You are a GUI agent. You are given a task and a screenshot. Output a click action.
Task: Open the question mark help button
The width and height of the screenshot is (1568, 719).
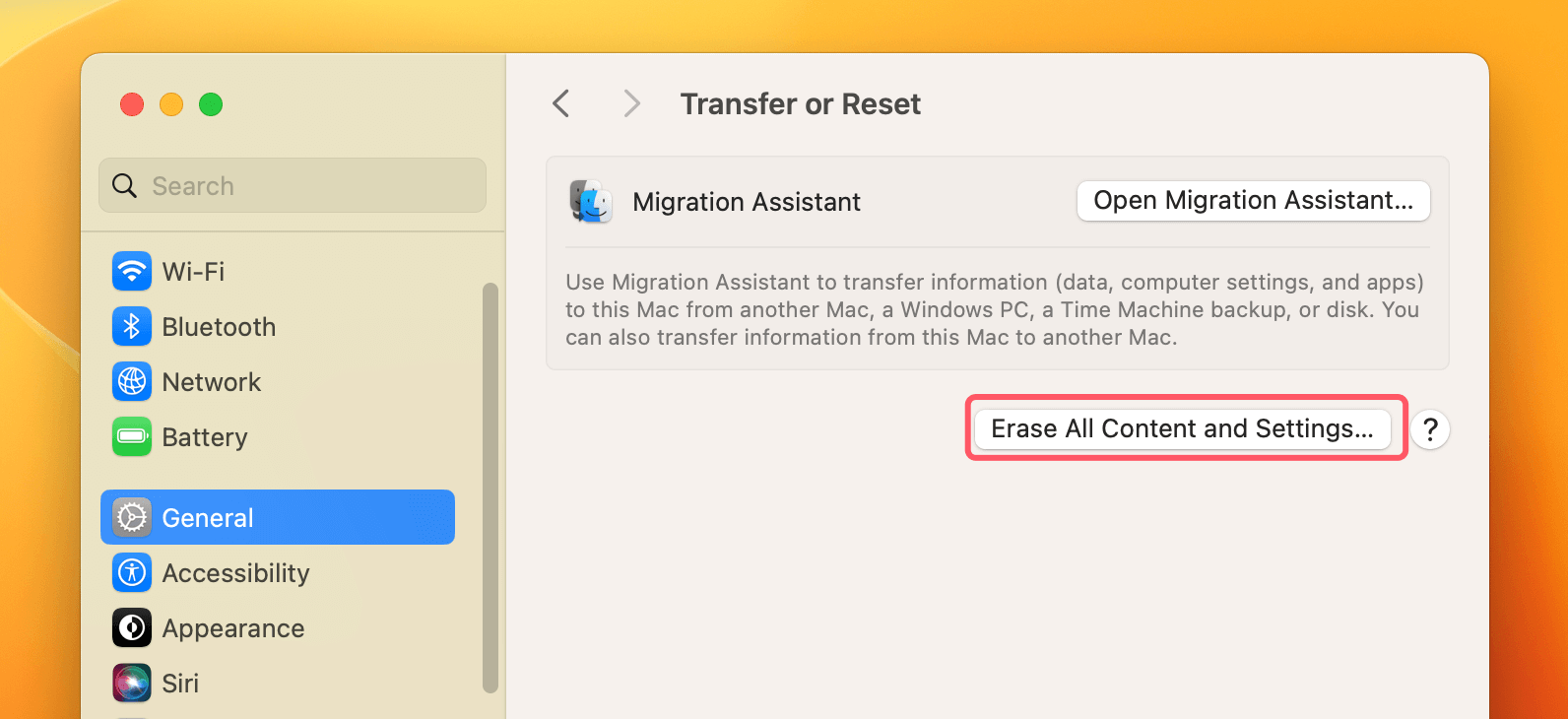(1430, 429)
